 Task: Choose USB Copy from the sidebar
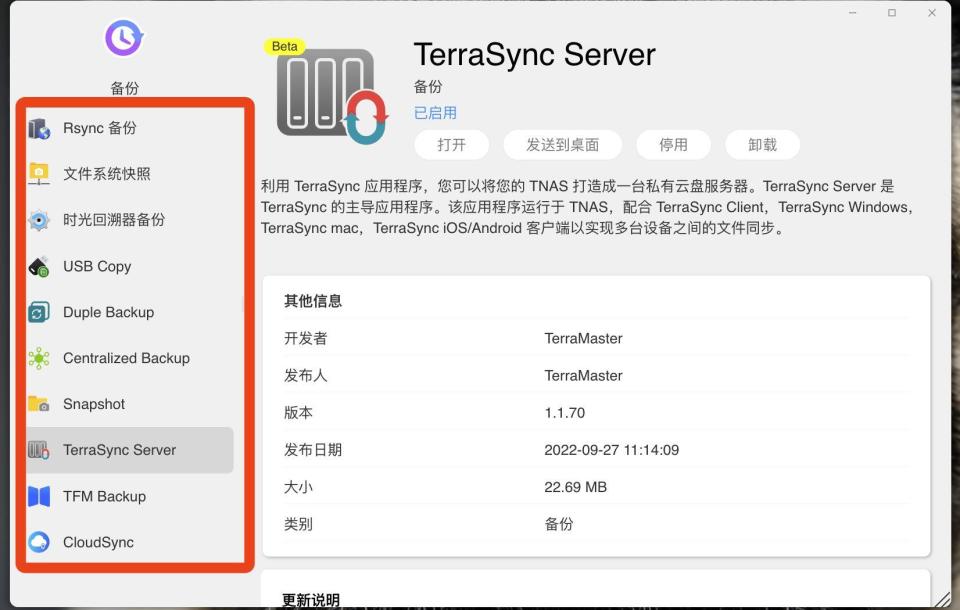(x=130, y=266)
